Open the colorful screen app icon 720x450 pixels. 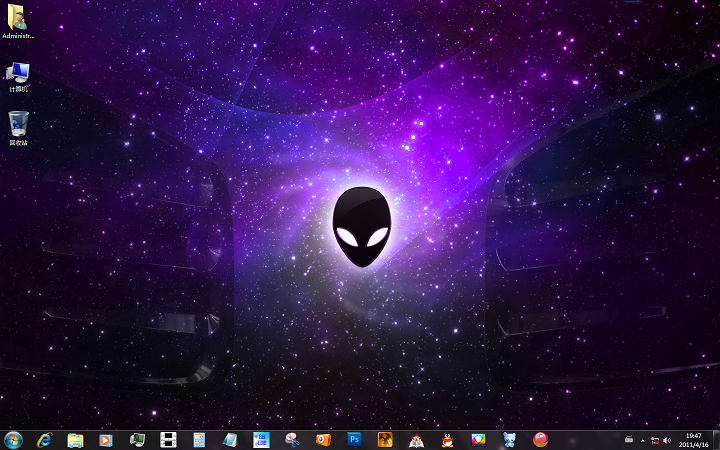478,440
